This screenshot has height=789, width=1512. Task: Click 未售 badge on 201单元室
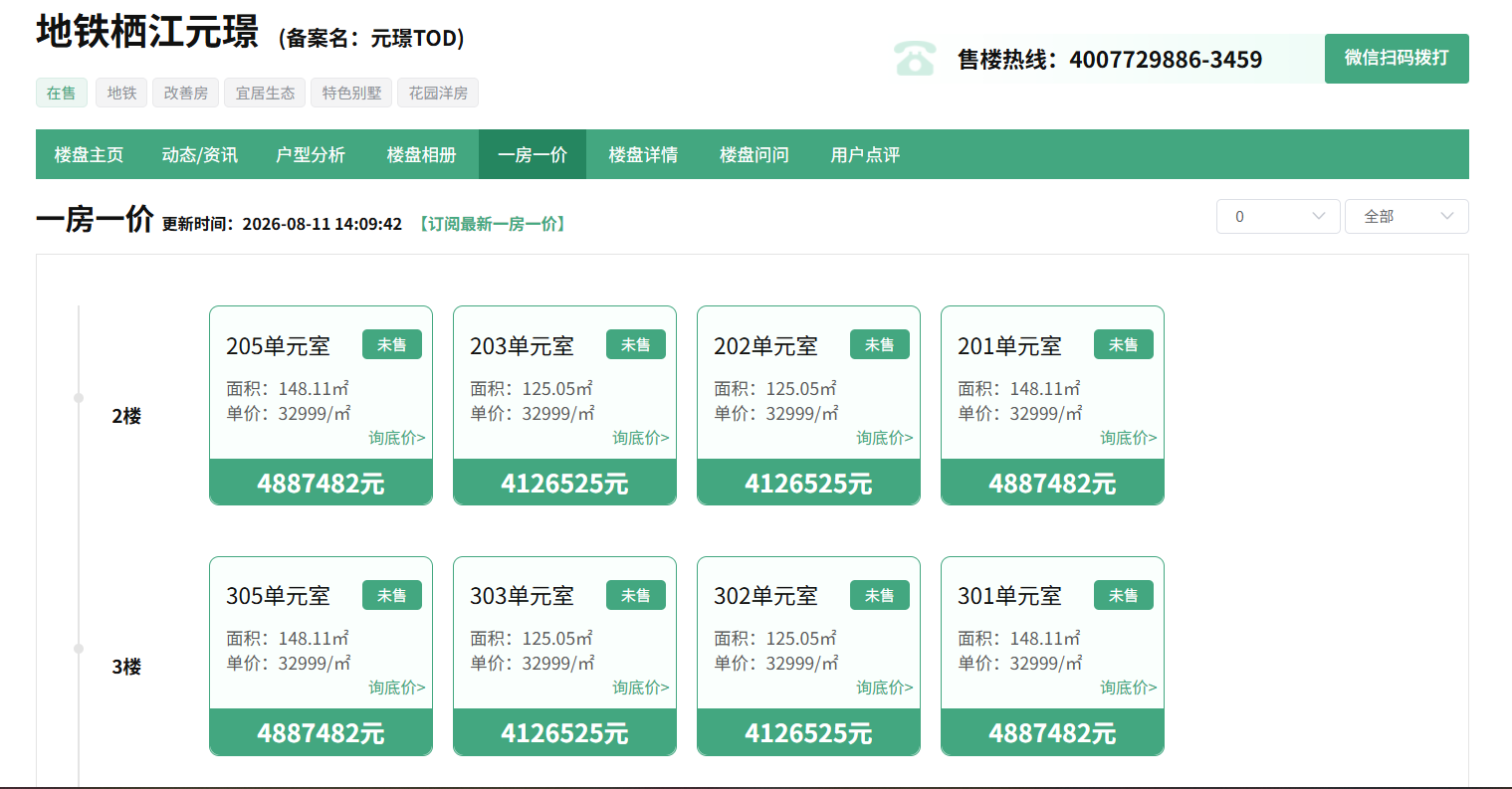pyautogui.click(x=1124, y=344)
